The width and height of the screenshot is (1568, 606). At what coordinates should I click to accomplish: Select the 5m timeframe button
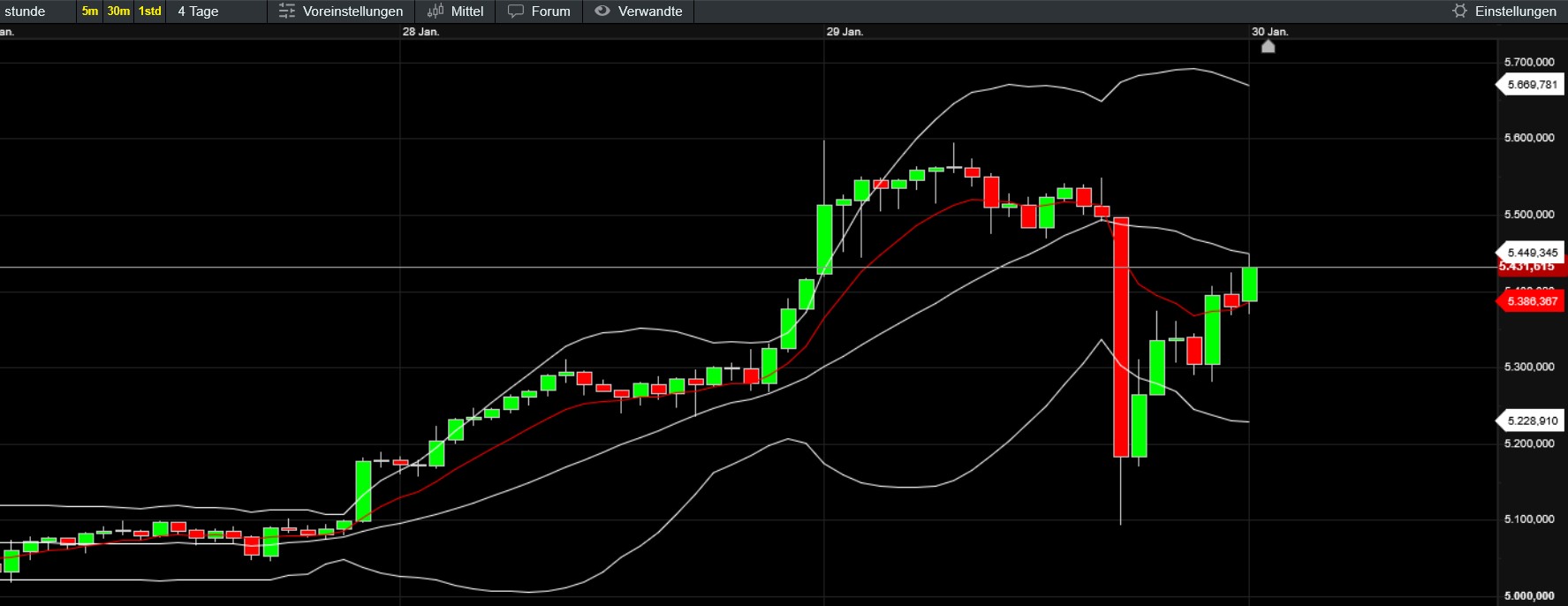(x=90, y=11)
